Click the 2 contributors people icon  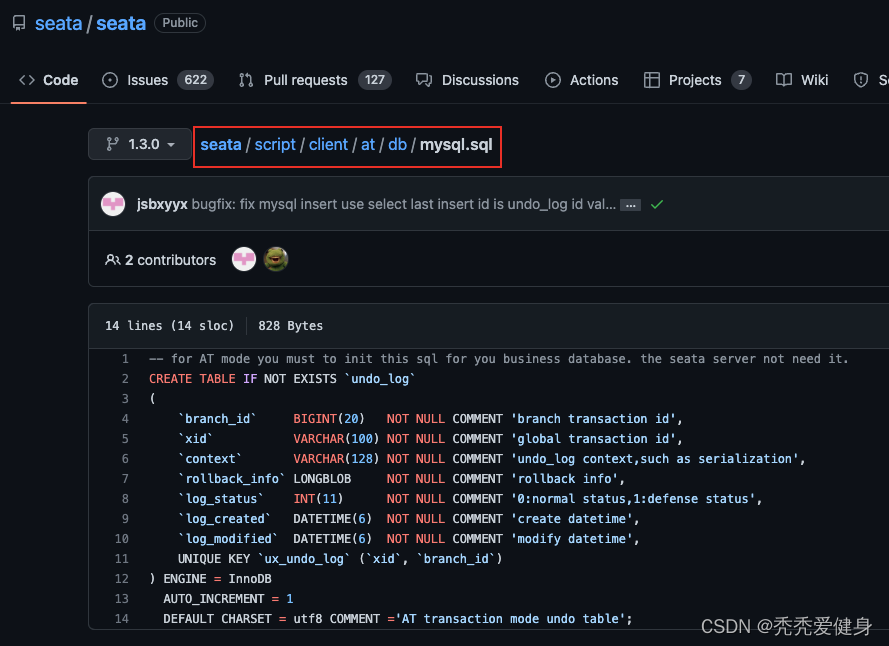[113, 260]
